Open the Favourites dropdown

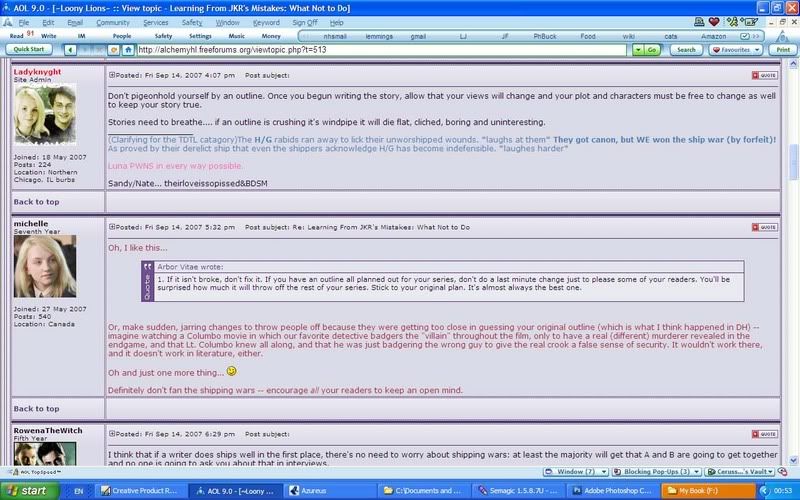[x=735, y=49]
